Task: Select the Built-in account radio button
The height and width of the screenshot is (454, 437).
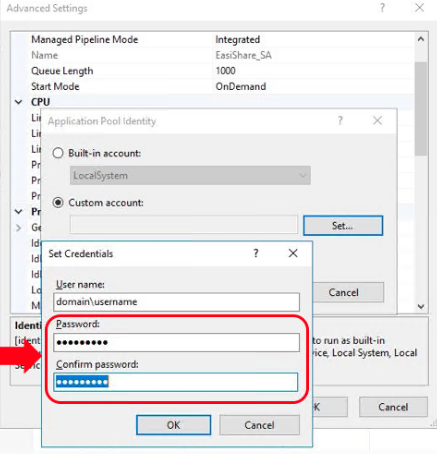Action: click(x=58, y=153)
